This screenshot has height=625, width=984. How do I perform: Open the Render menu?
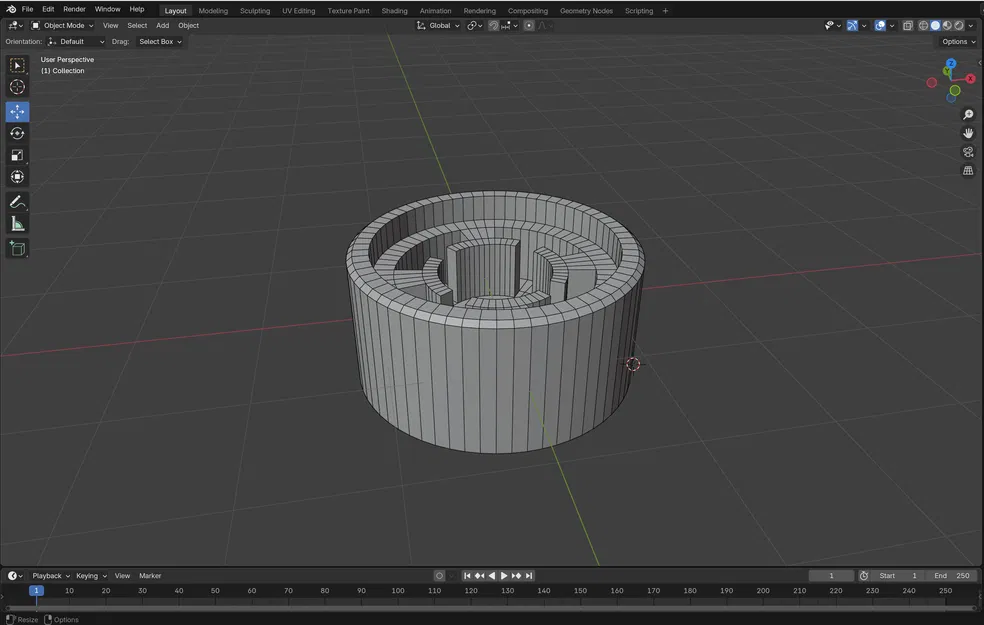[75, 9]
